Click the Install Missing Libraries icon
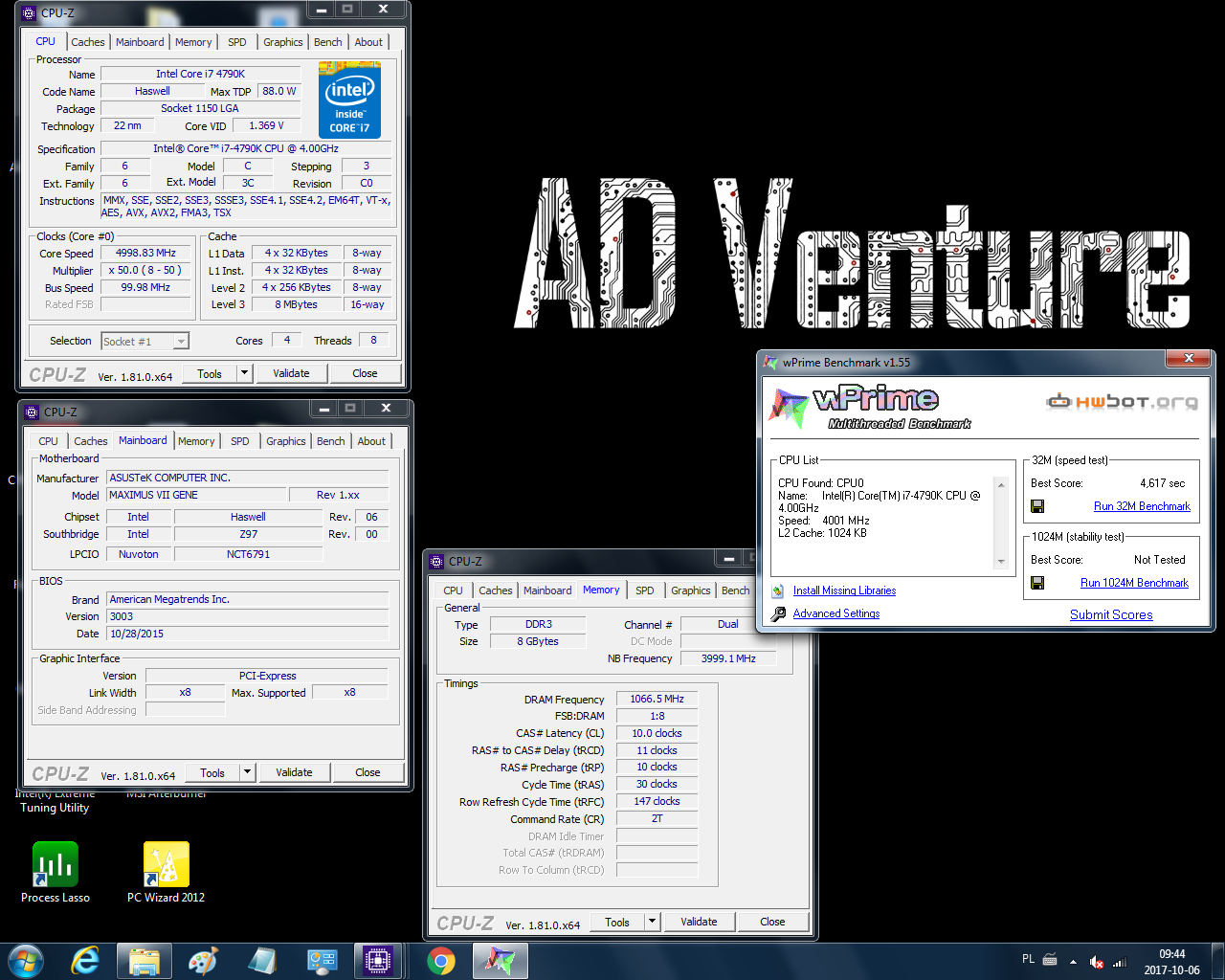 coord(778,590)
